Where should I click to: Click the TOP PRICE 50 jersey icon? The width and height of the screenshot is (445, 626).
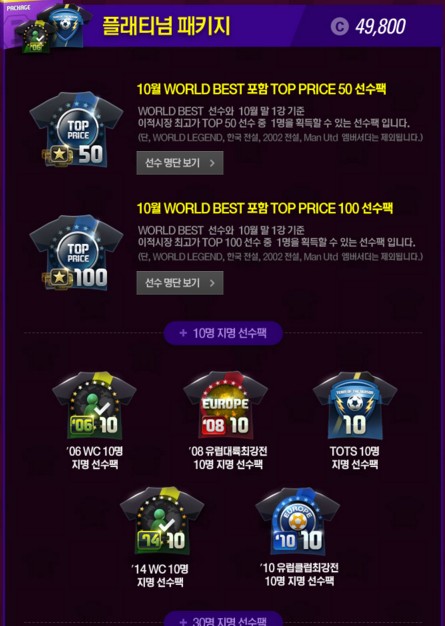[x=76, y=130]
